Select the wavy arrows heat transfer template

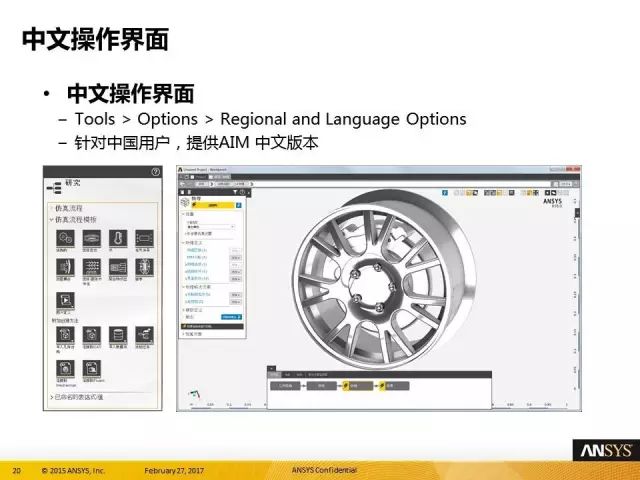91,267
